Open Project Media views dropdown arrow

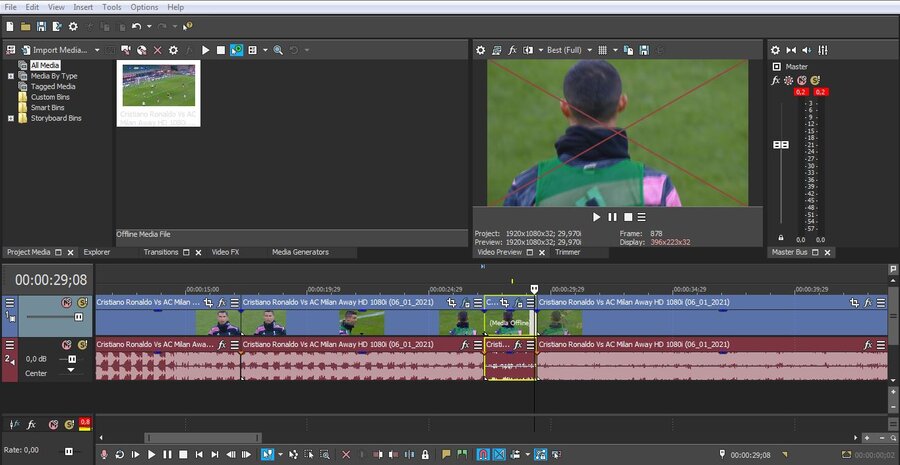click(x=265, y=51)
